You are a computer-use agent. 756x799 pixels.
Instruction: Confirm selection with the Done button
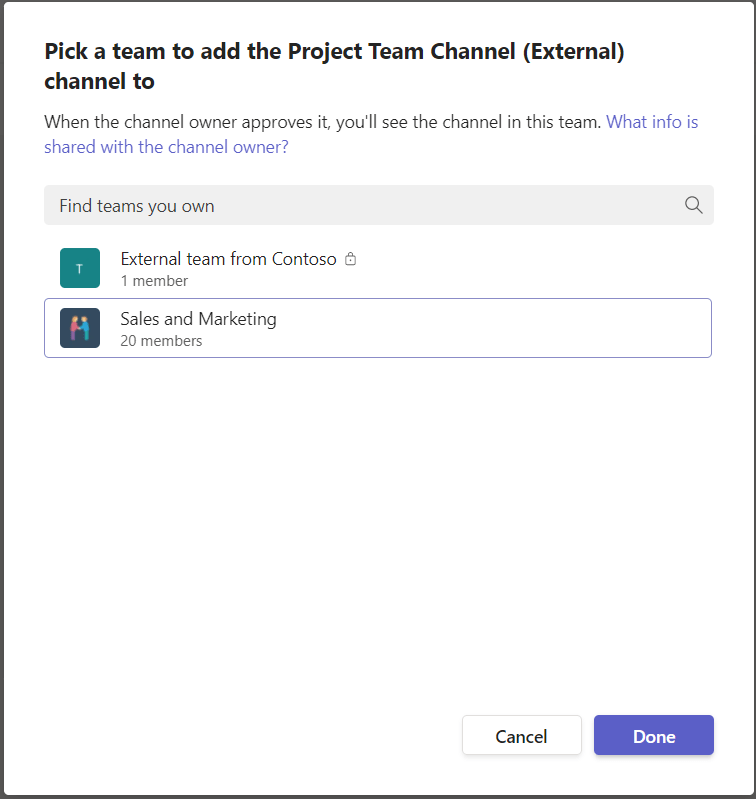[x=653, y=735]
